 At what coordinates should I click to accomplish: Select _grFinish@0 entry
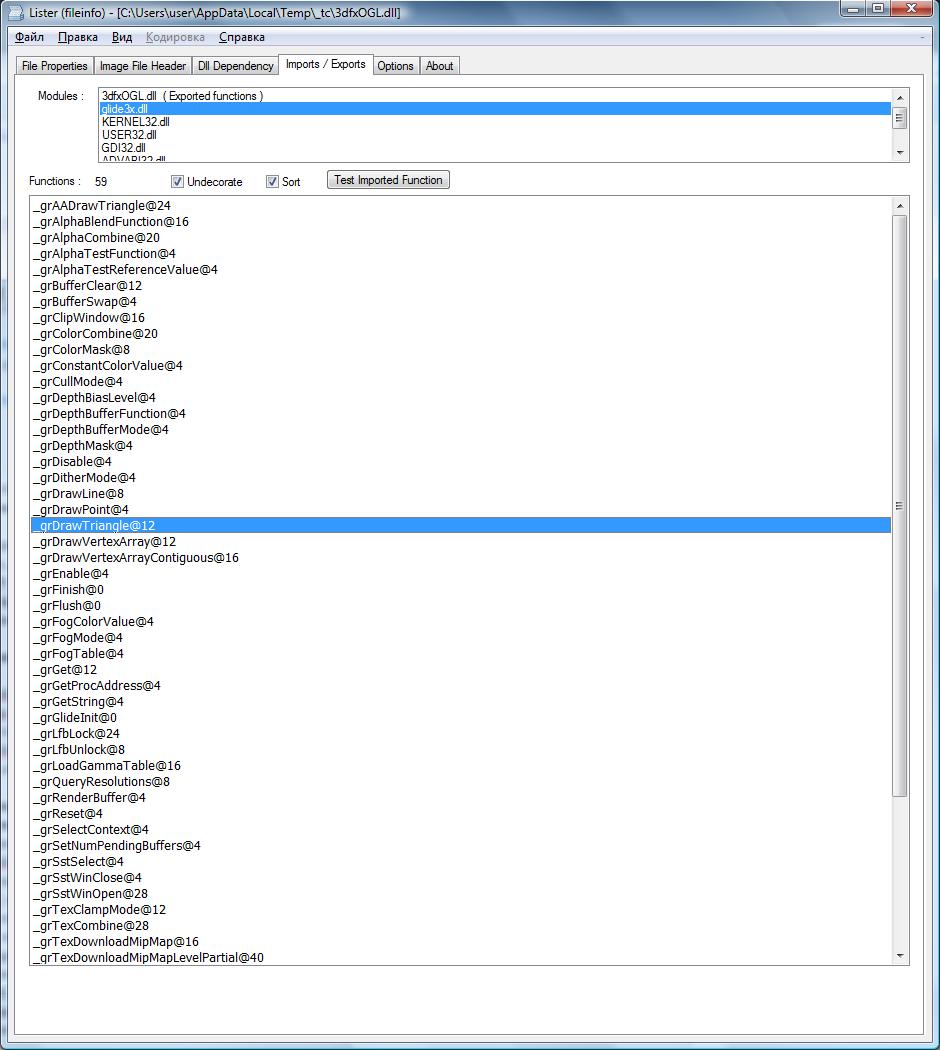(461, 590)
